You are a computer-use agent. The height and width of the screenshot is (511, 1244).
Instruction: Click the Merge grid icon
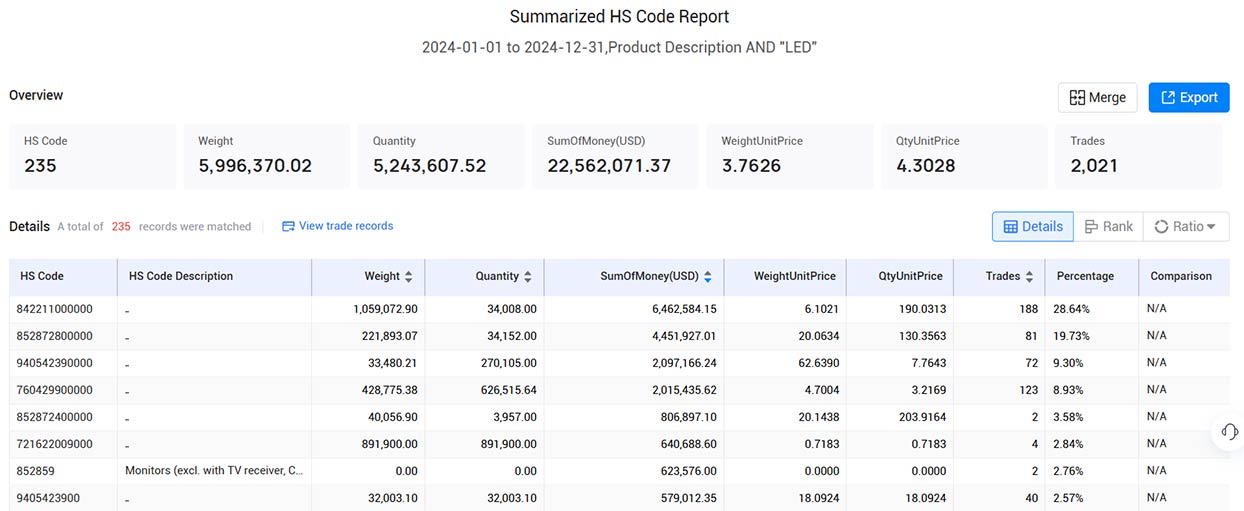pyautogui.click(x=1077, y=97)
